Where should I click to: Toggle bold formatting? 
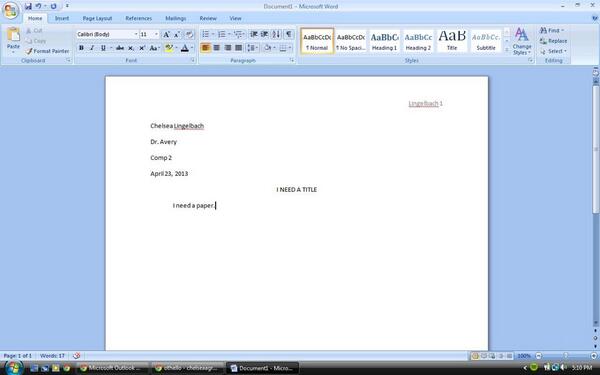(x=81, y=48)
